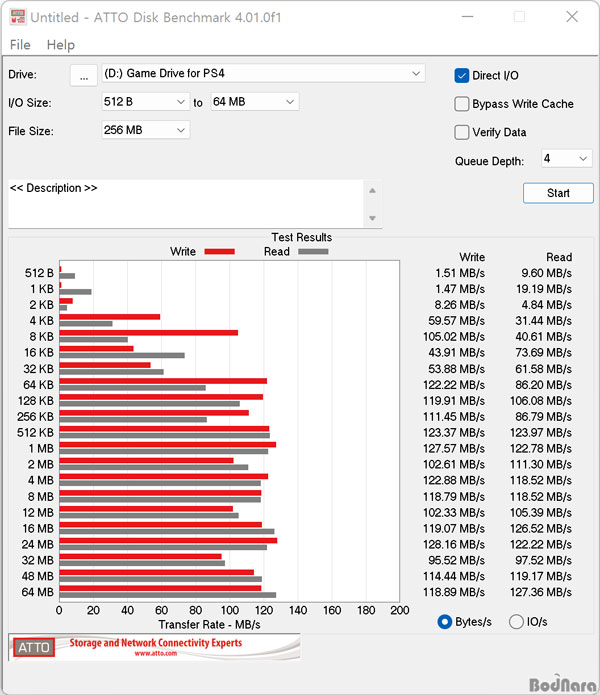The image size is (600, 695).
Task: Enable Bypass Write Cache
Action: point(461,104)
